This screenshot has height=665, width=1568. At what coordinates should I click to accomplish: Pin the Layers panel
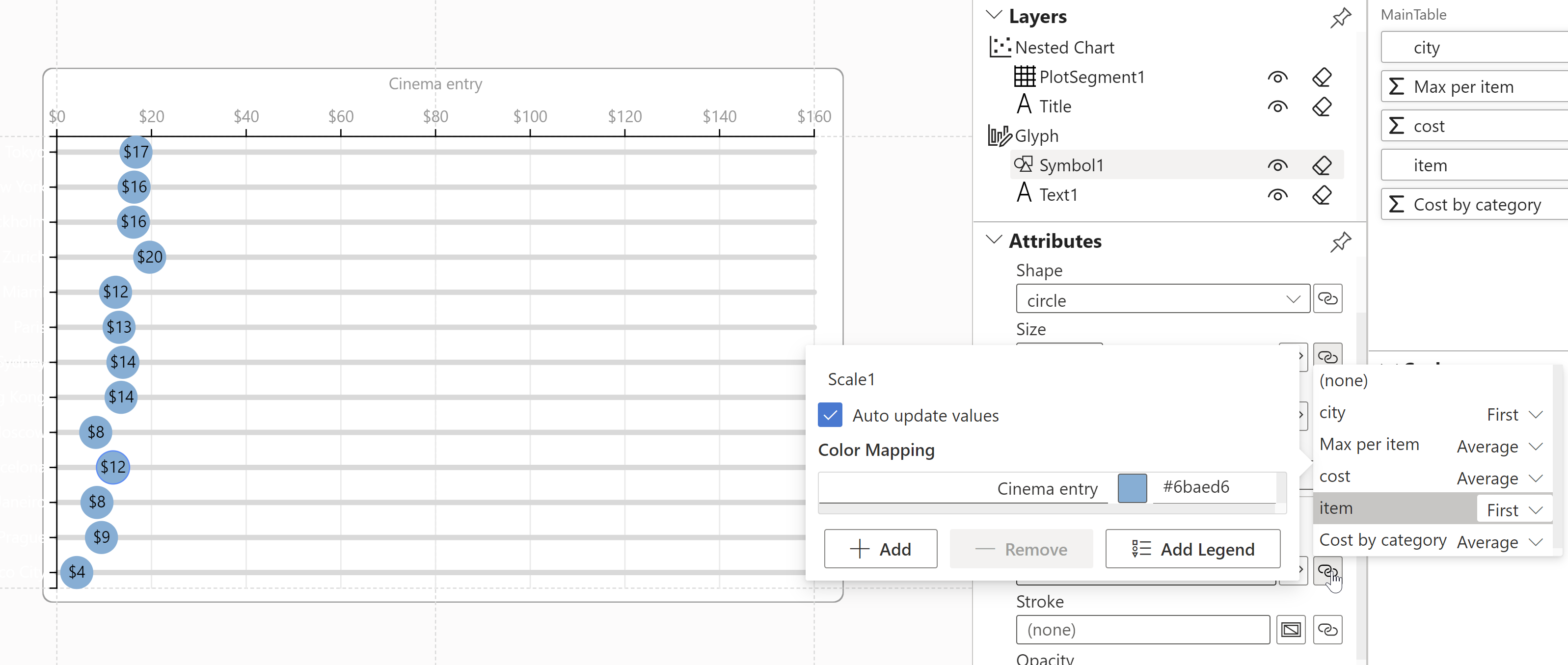point(1341,18)
